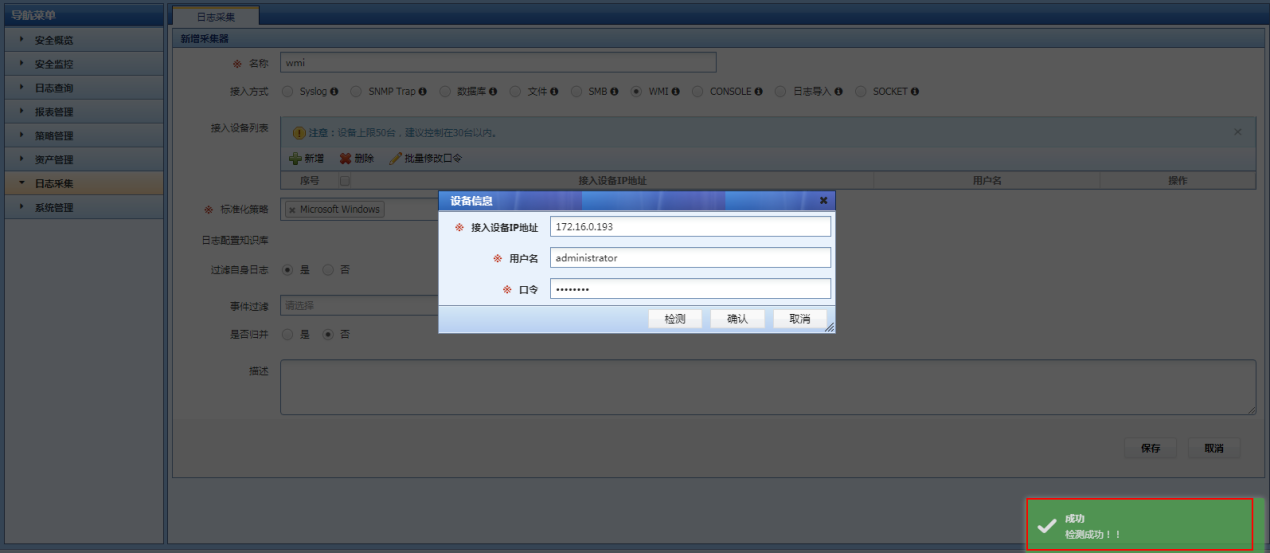Click the 检测 button in the dialog
The image size is (1270, 553).
674,319
